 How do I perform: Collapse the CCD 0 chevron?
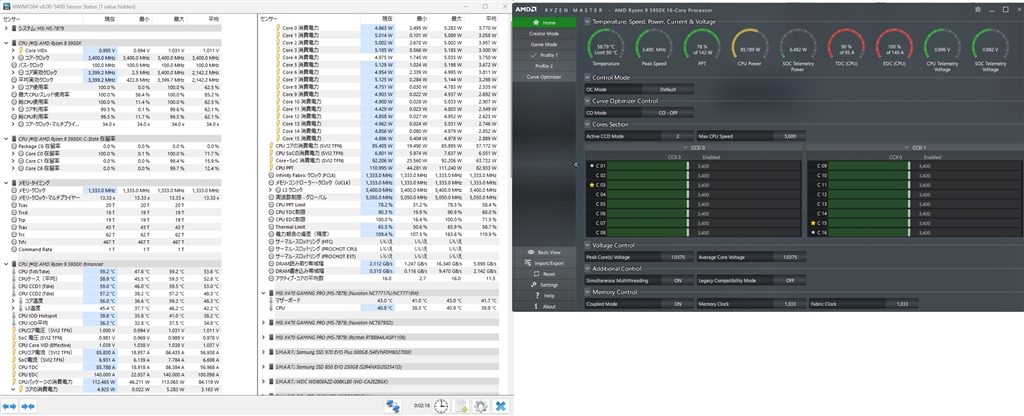point(686,148)
